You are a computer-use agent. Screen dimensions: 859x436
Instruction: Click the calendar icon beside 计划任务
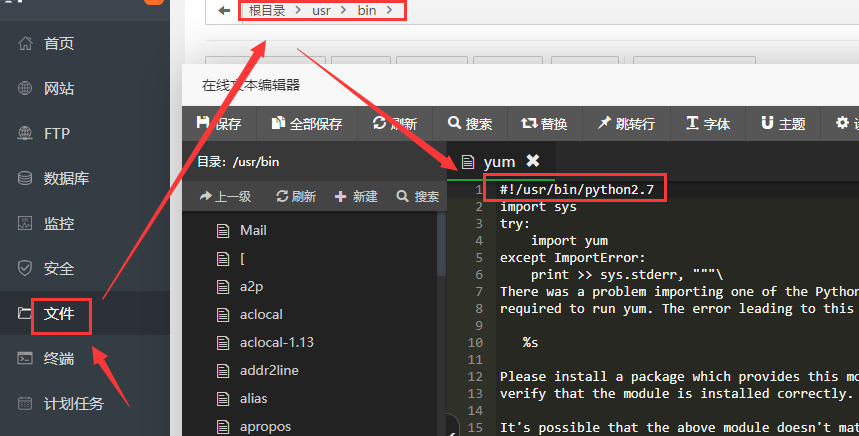click(25, 404)
